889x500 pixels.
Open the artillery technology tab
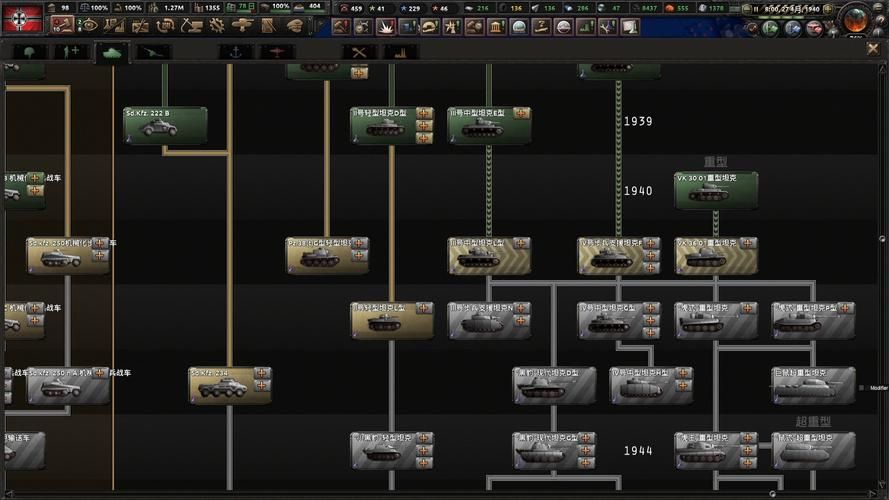click(153, 53)
